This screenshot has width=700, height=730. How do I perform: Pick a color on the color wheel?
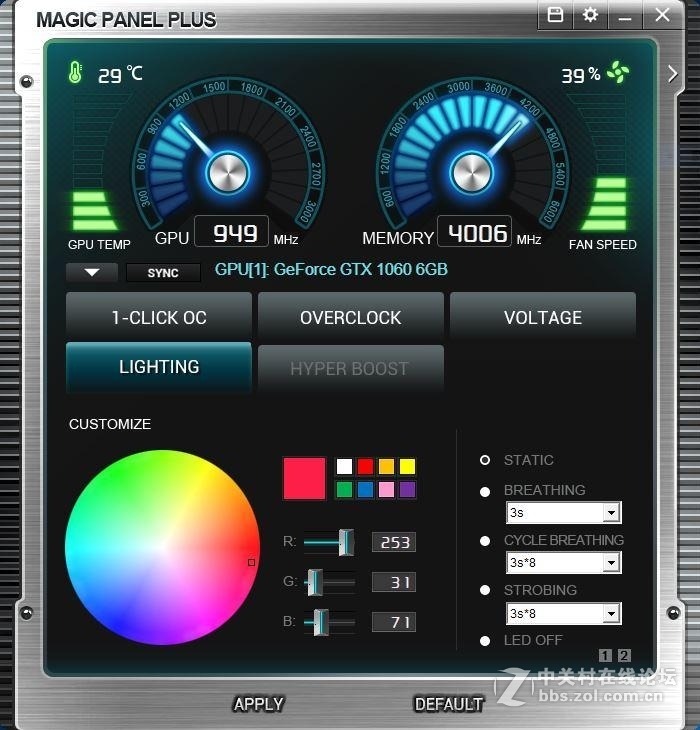pyautogui.click(x=162, y=547)
